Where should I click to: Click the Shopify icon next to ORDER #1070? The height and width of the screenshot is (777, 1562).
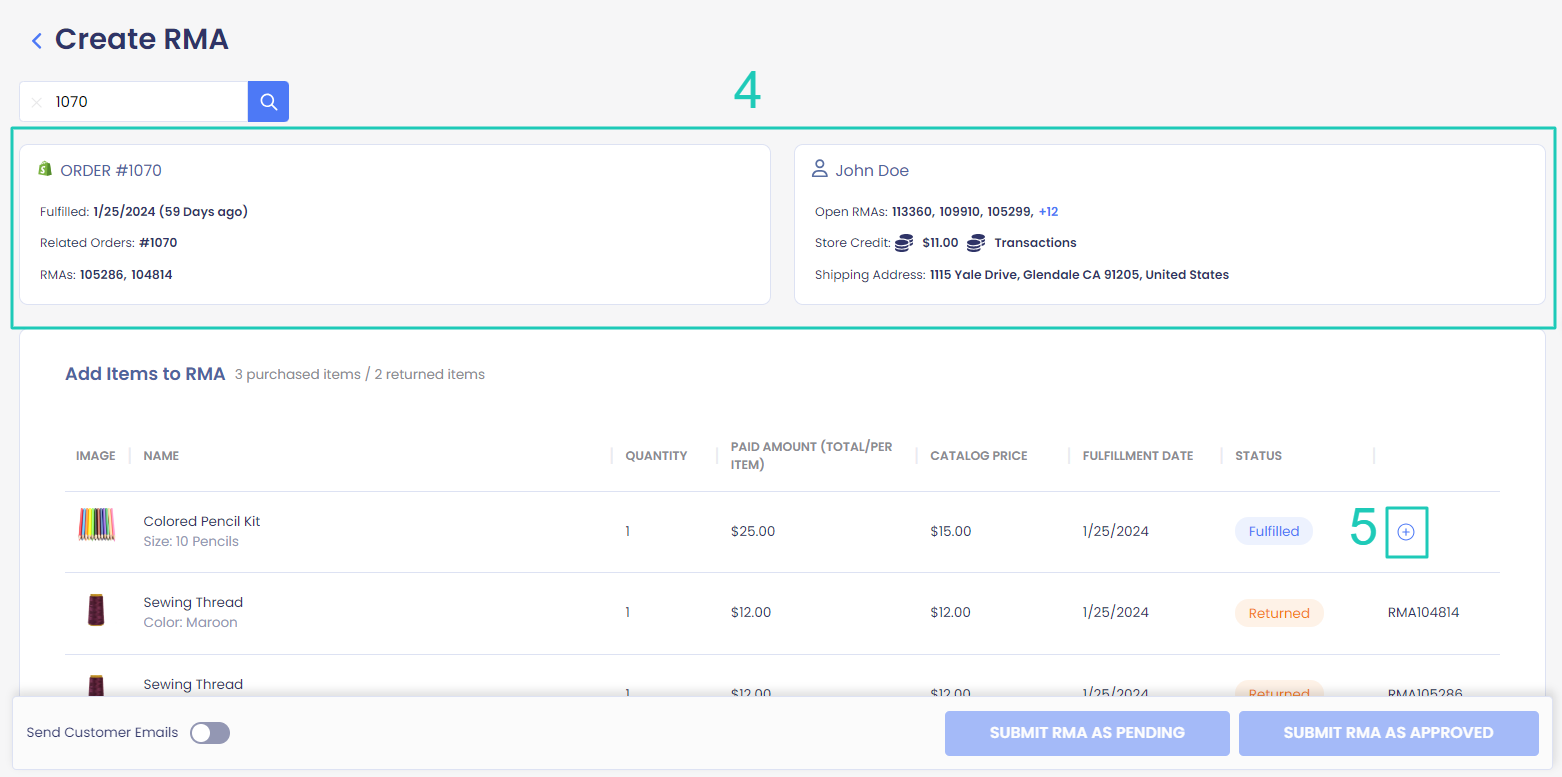tap(45, 169)
